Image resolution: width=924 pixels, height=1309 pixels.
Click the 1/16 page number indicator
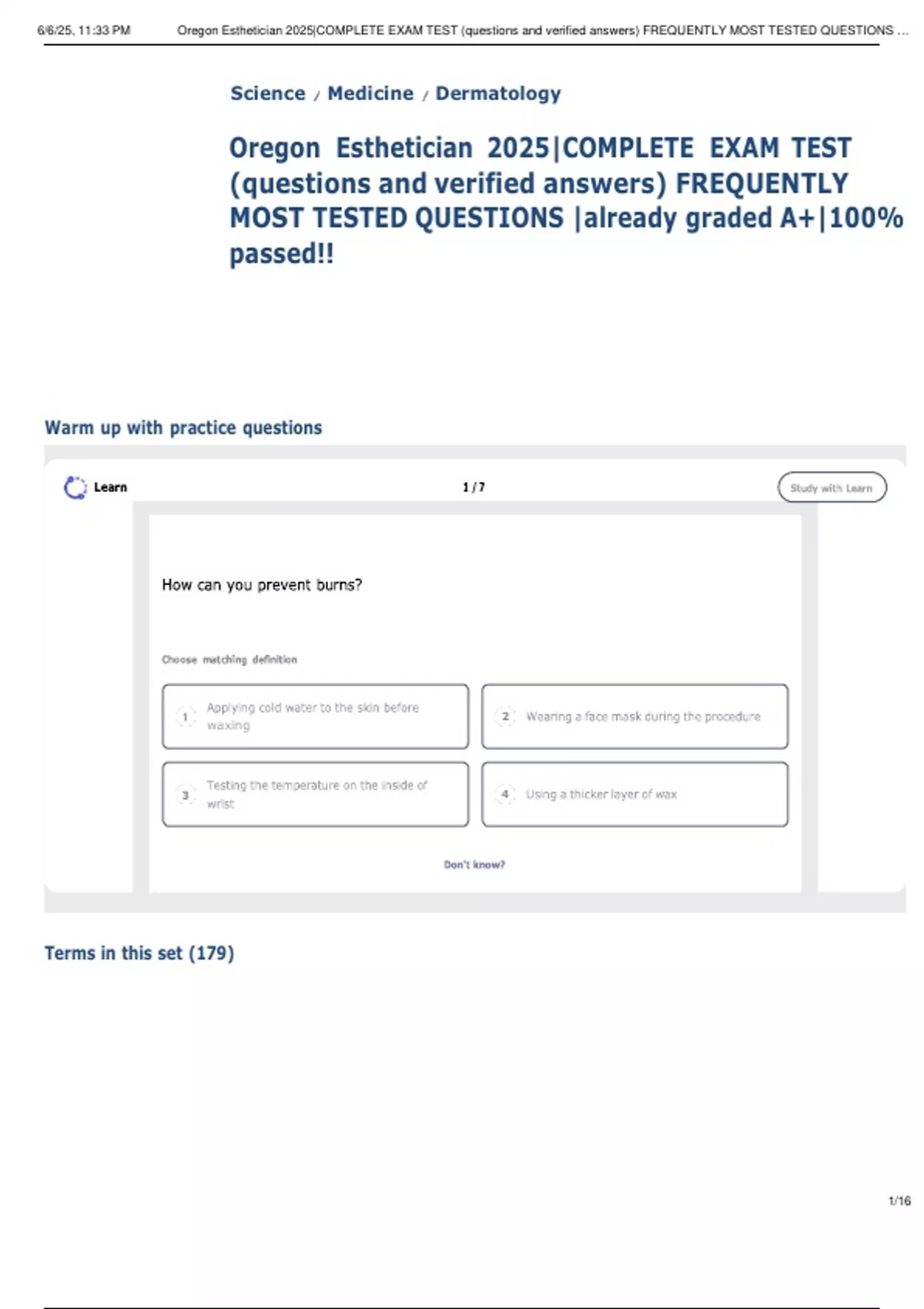pos(899,1200)
